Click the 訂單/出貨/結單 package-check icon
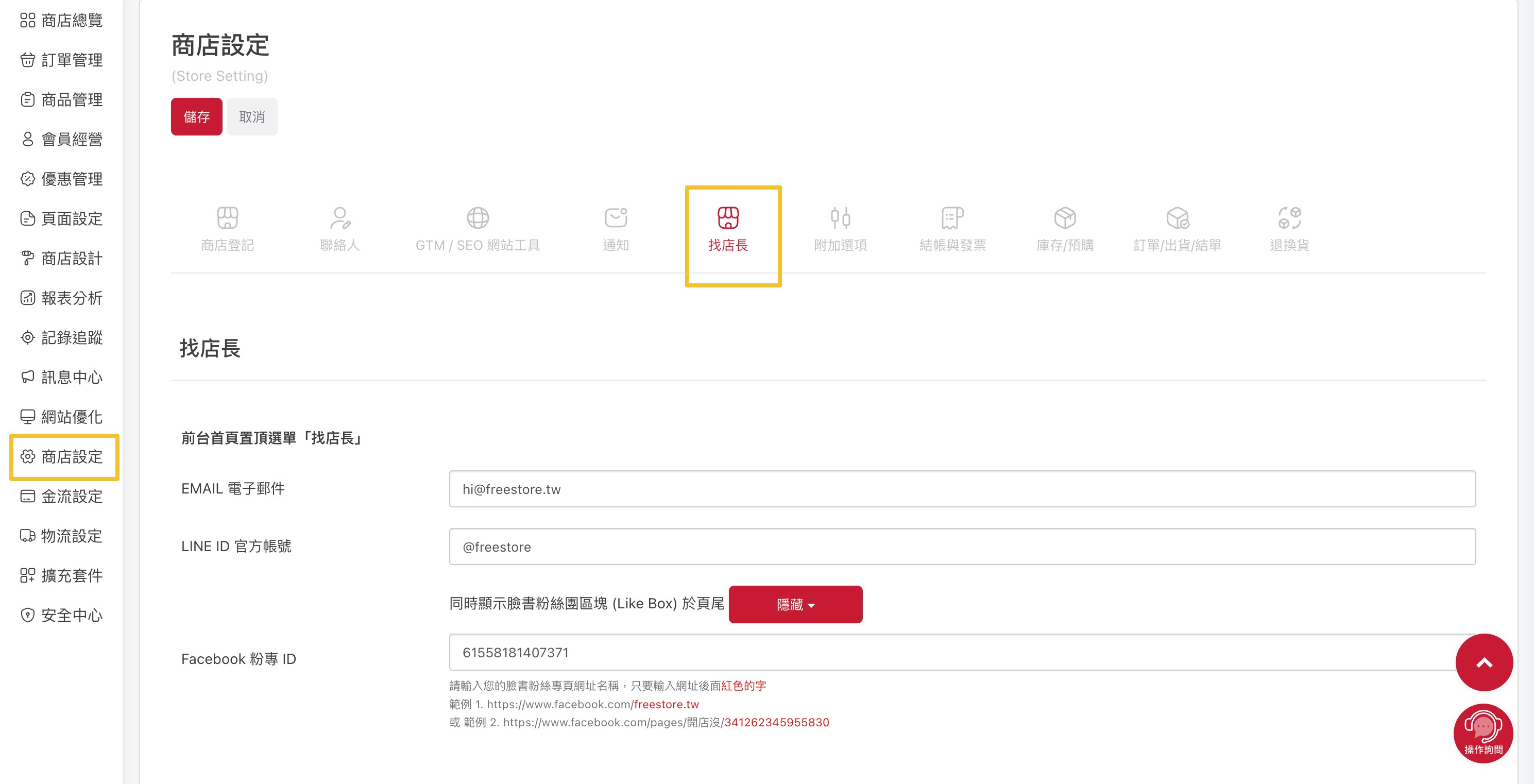Screen dimensions: 1534x784 (x=1178, y=218)
